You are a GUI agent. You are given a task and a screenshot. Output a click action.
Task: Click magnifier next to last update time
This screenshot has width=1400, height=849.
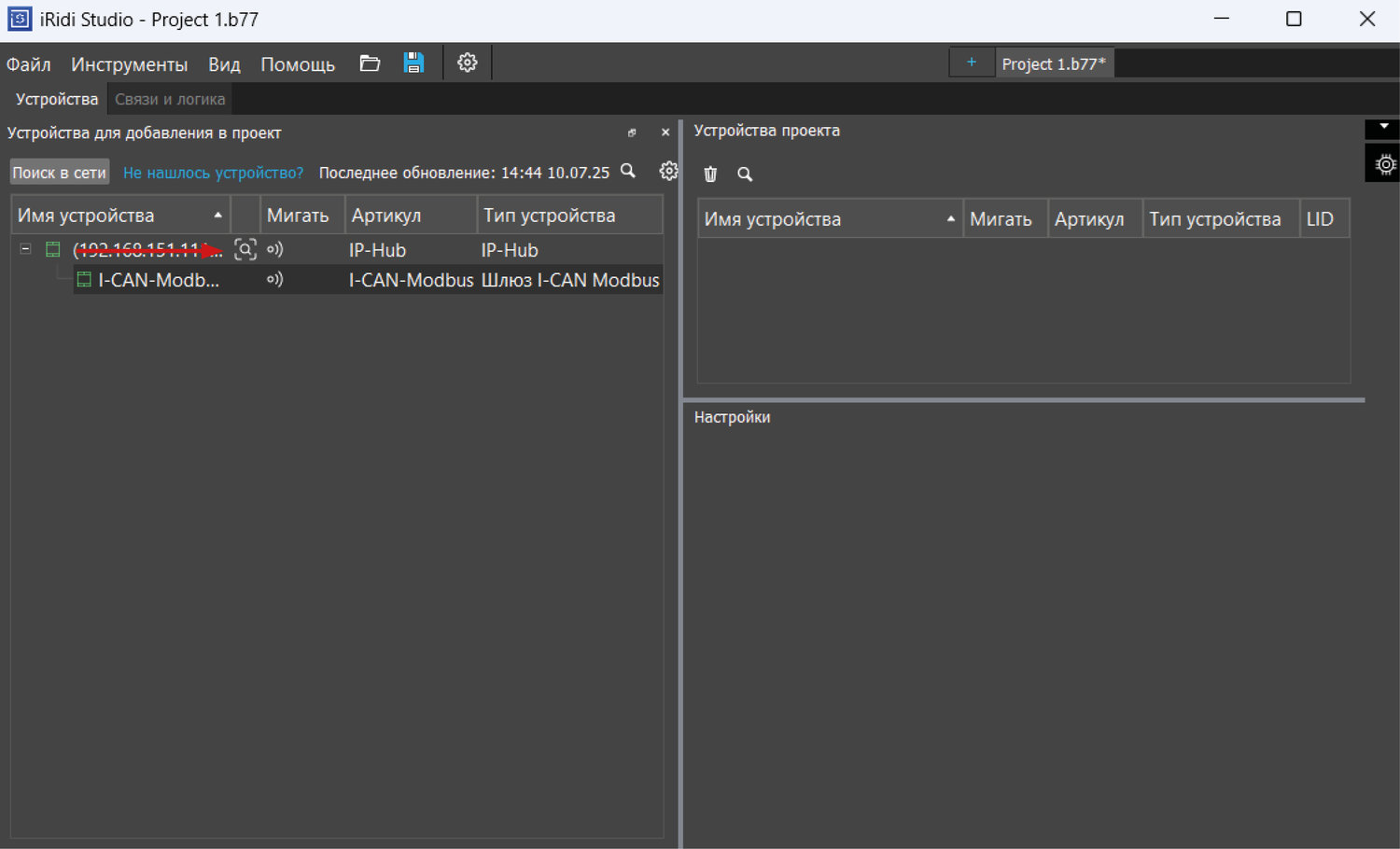tap(628, 171)
